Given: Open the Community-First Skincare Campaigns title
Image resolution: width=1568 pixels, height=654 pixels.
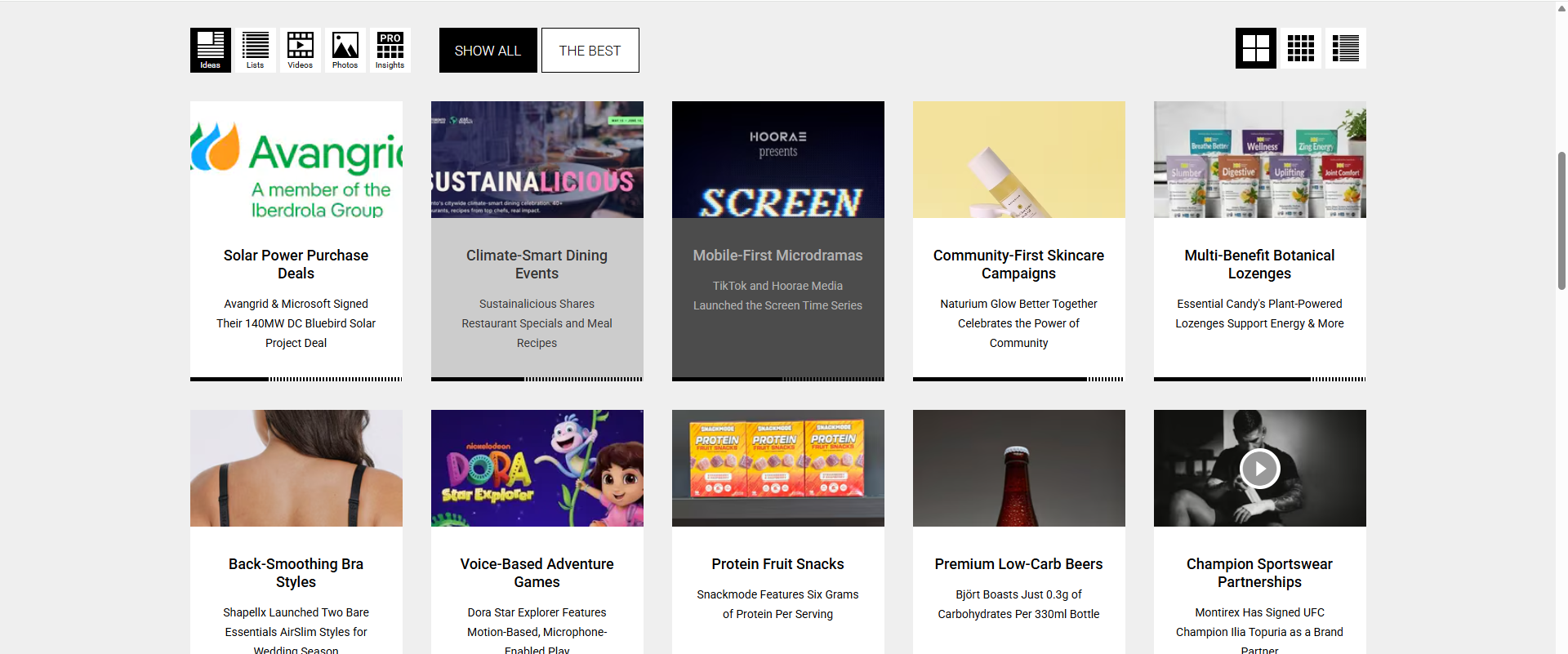Looking at the screenshot, I should click(1019, 265).
